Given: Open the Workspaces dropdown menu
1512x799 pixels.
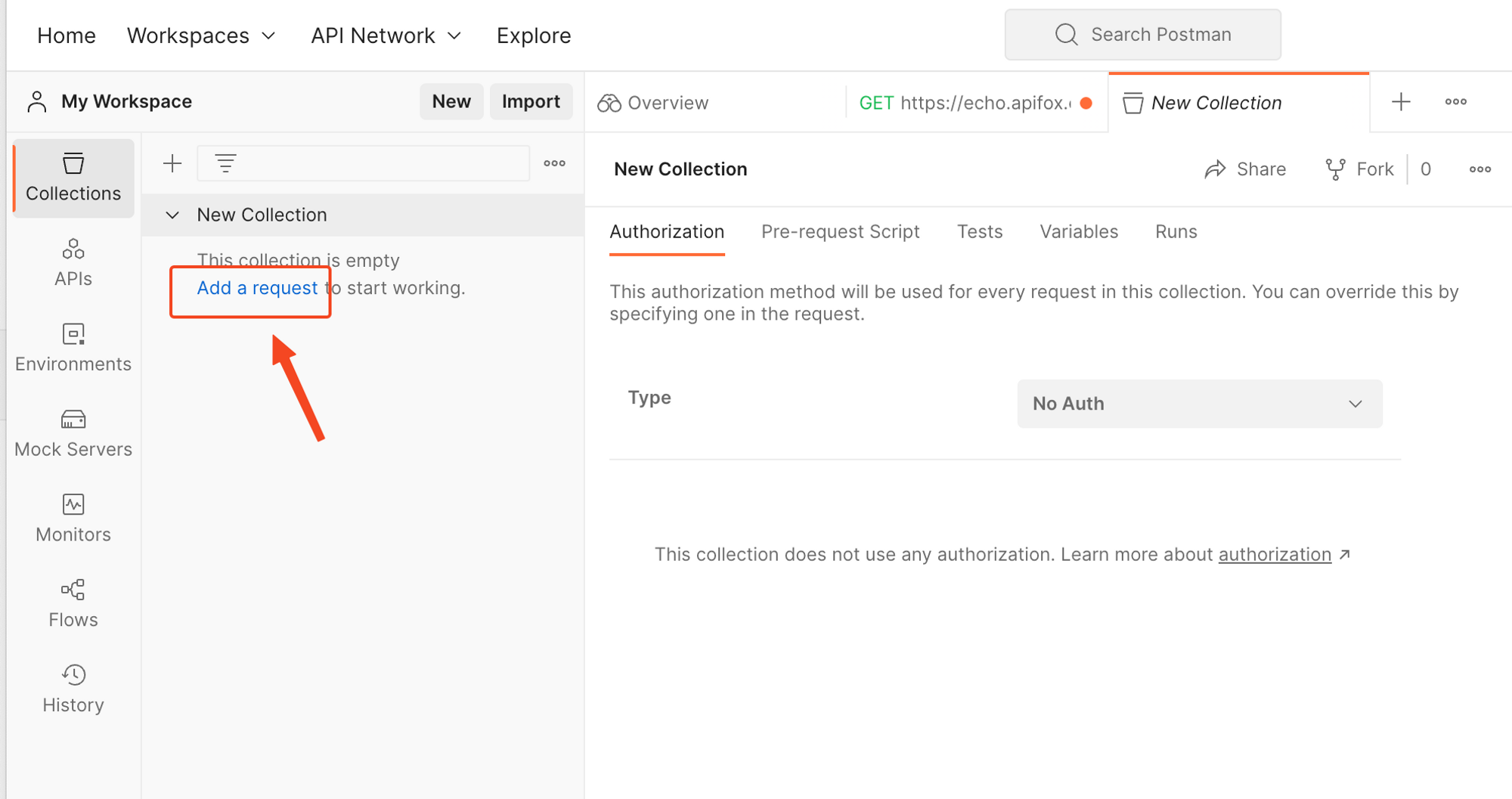Looking at the screenshot, I should pos(201,36).
